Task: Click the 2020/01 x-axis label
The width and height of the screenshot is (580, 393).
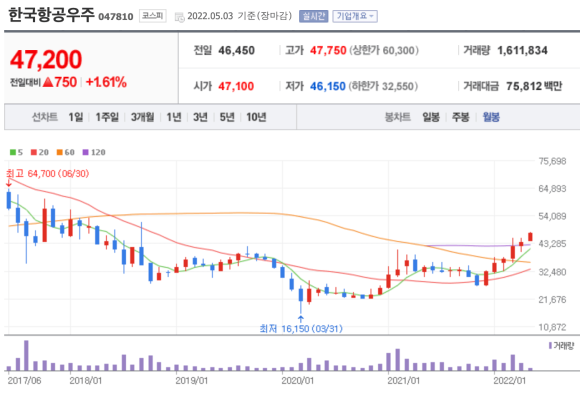Action: (298, 381)
